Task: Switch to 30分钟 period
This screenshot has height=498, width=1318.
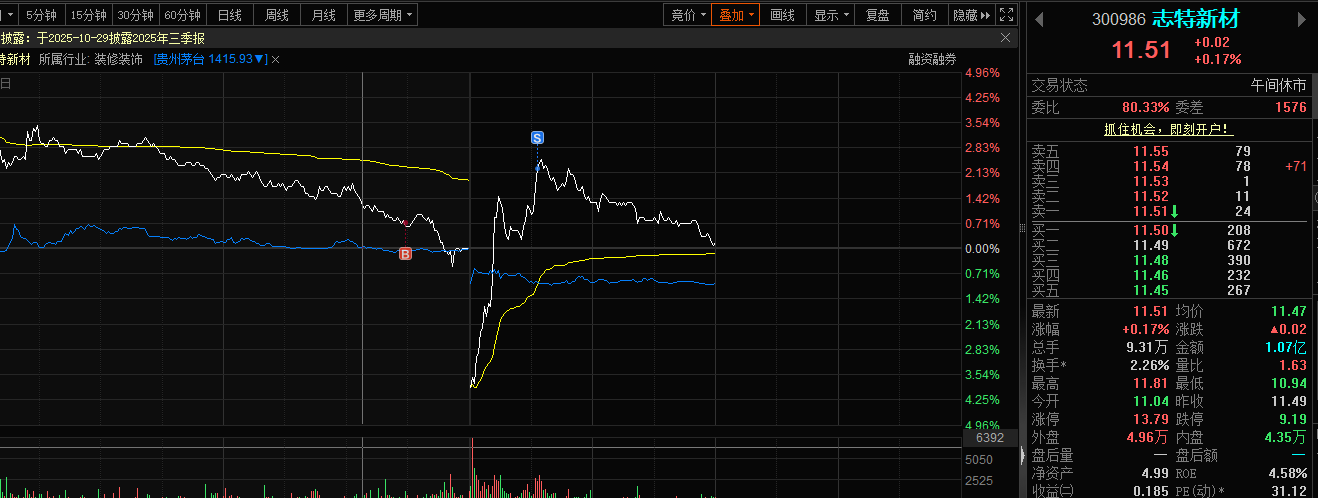Action: [x=135, y=15]
